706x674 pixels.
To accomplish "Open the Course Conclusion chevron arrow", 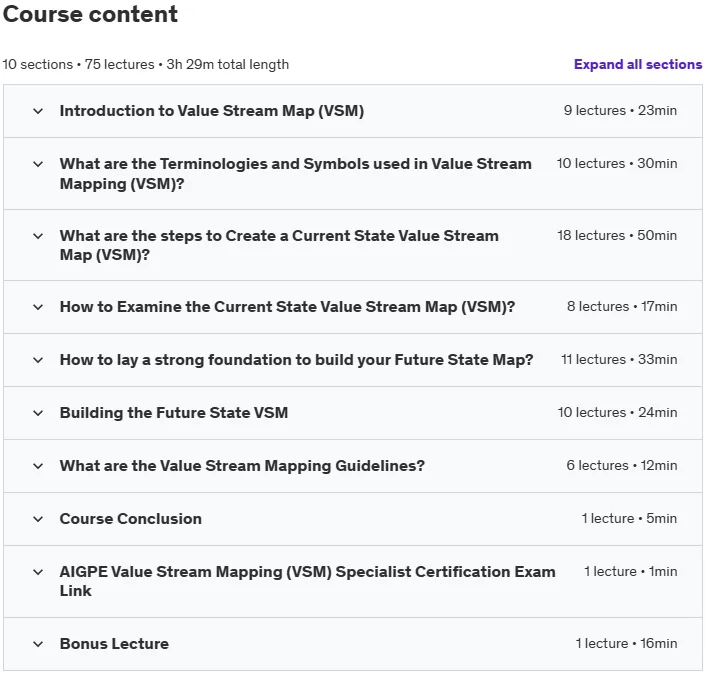I will coord(38,519).
